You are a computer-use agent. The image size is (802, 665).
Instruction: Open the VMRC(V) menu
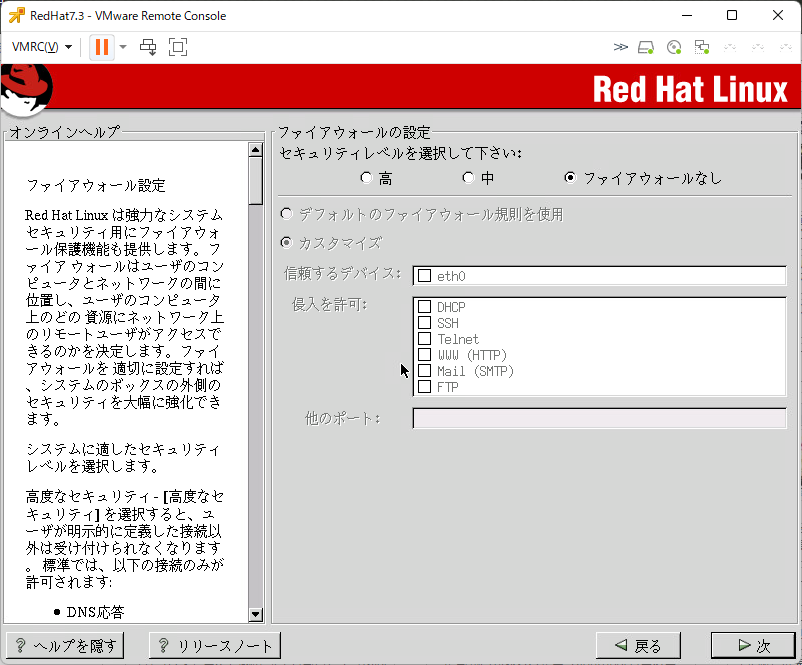point(42,47)
